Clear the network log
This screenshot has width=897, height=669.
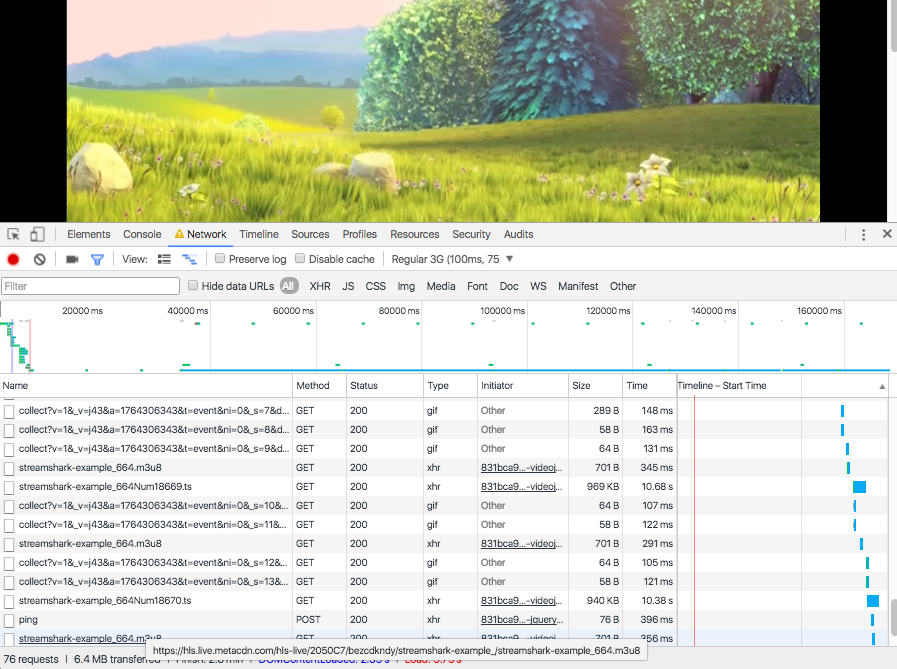tap(39, 259)
